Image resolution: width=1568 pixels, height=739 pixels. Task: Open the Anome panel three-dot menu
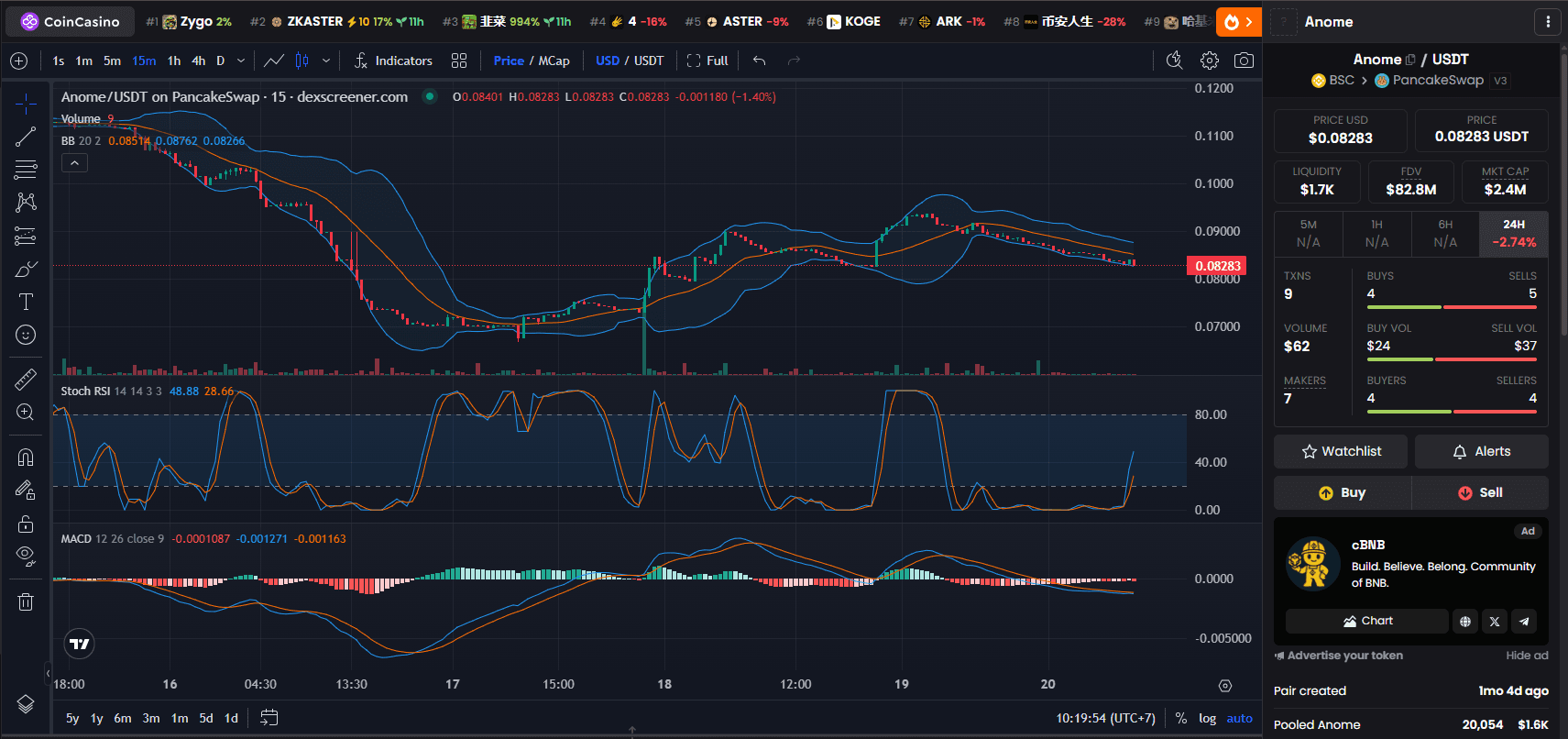point(1548,21)
